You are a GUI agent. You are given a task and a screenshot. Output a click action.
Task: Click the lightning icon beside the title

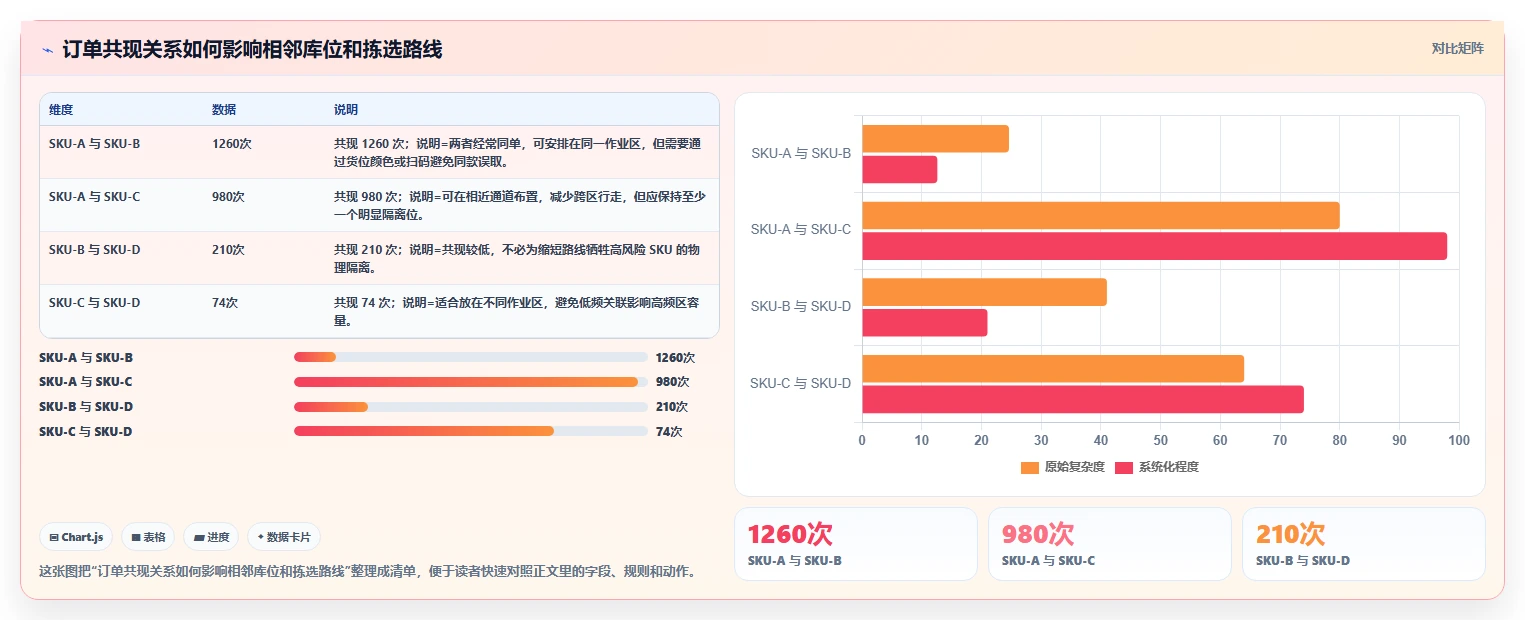click(x=47, y=49)
